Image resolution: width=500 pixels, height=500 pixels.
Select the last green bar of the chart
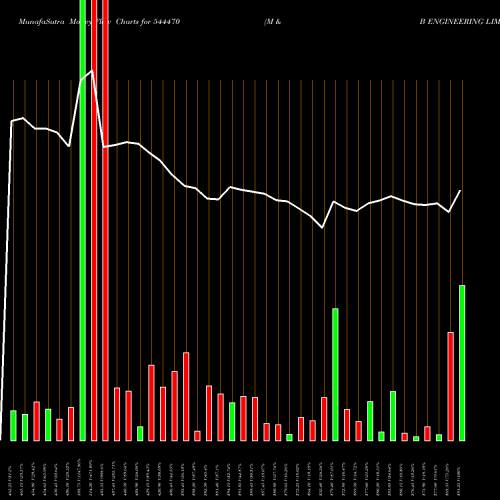coord(462,363)
